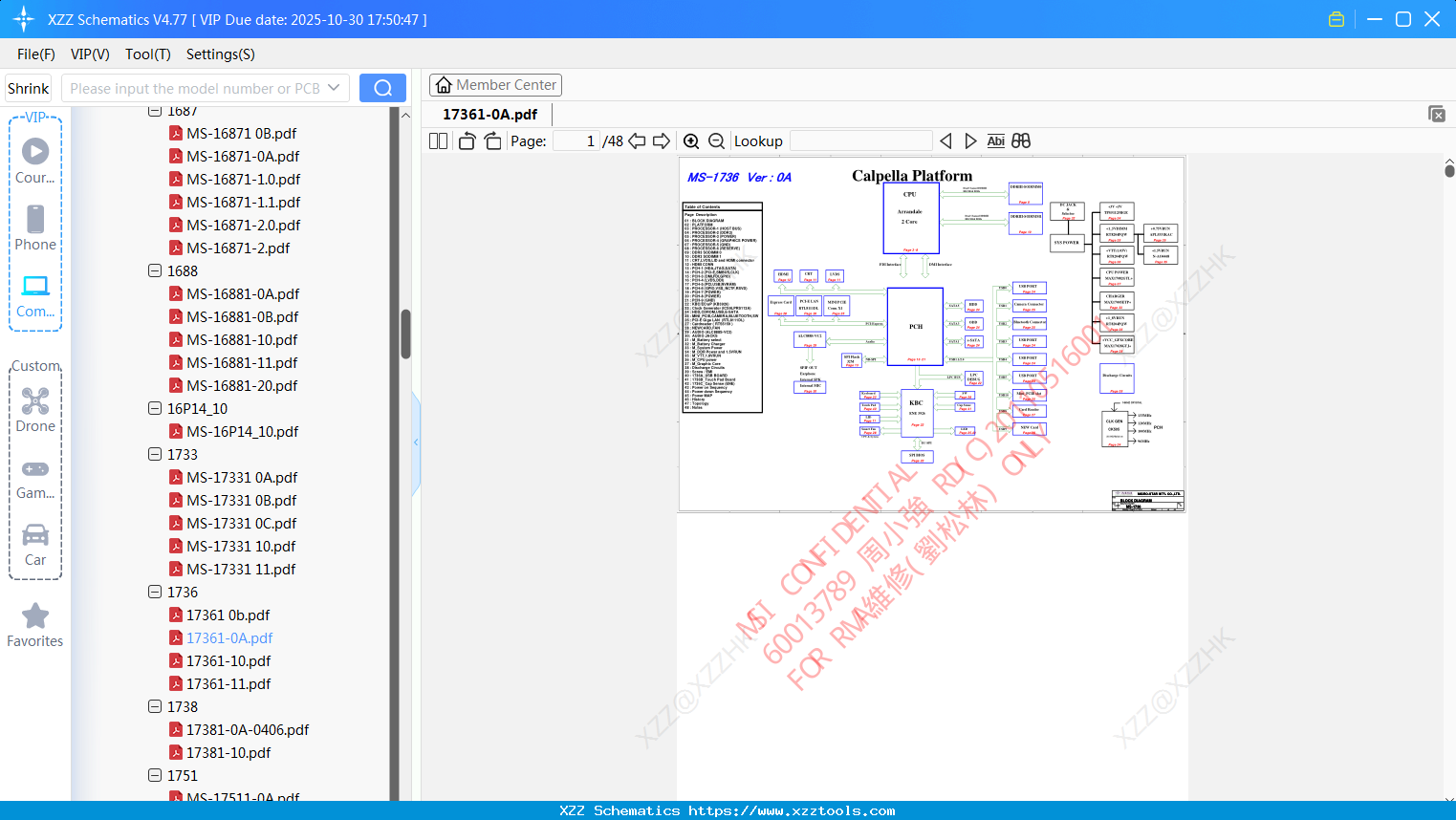This screenshot has height=820, width=1456.
Task: Click the PDF icon beside 17361-10.pdf
Action: pos(176,660)
